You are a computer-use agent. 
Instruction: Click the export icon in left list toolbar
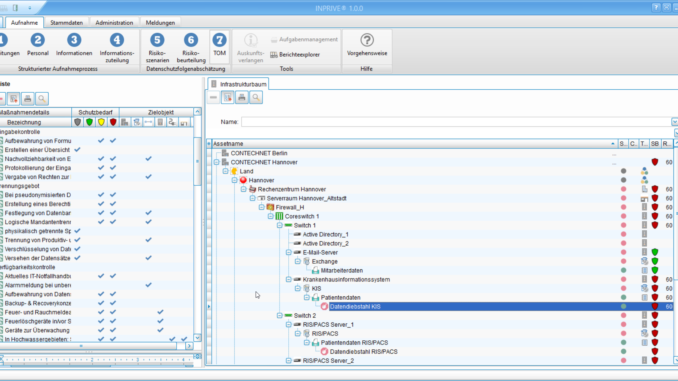click(x=13, y=99)
